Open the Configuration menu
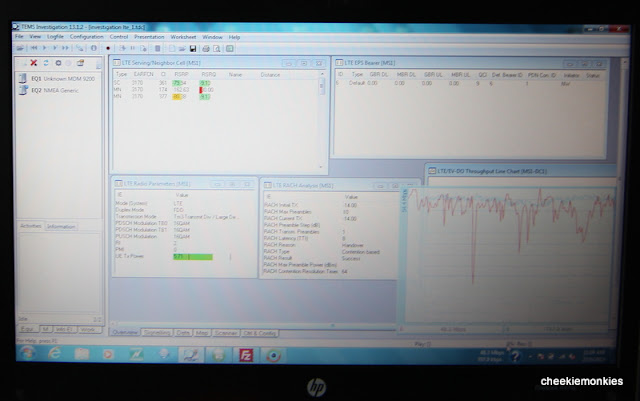 click(87, 37)
